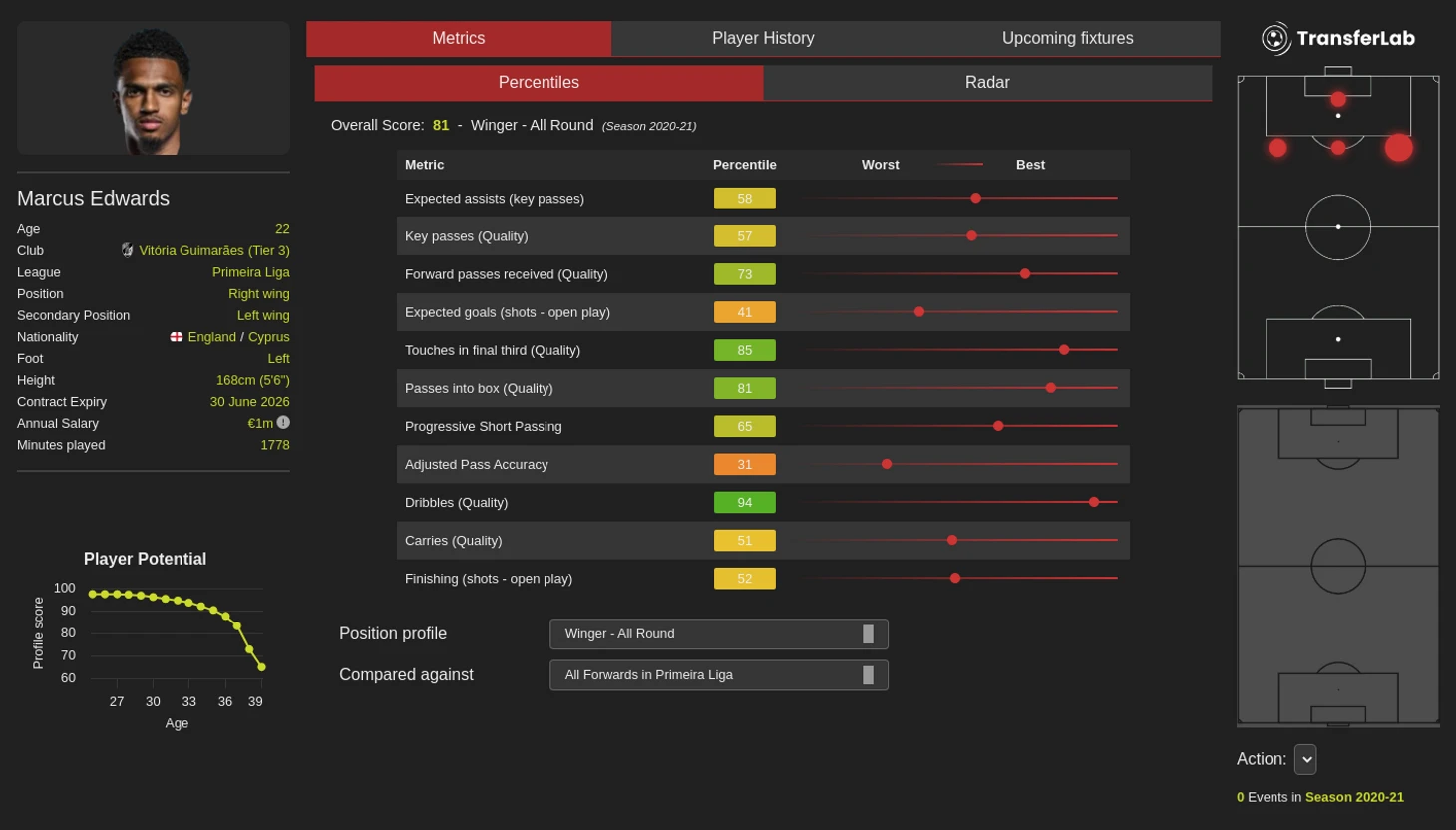Click the largest red dot on pitch map
The height and width of the screenshot is (830, 1456).
(1398, 148)
